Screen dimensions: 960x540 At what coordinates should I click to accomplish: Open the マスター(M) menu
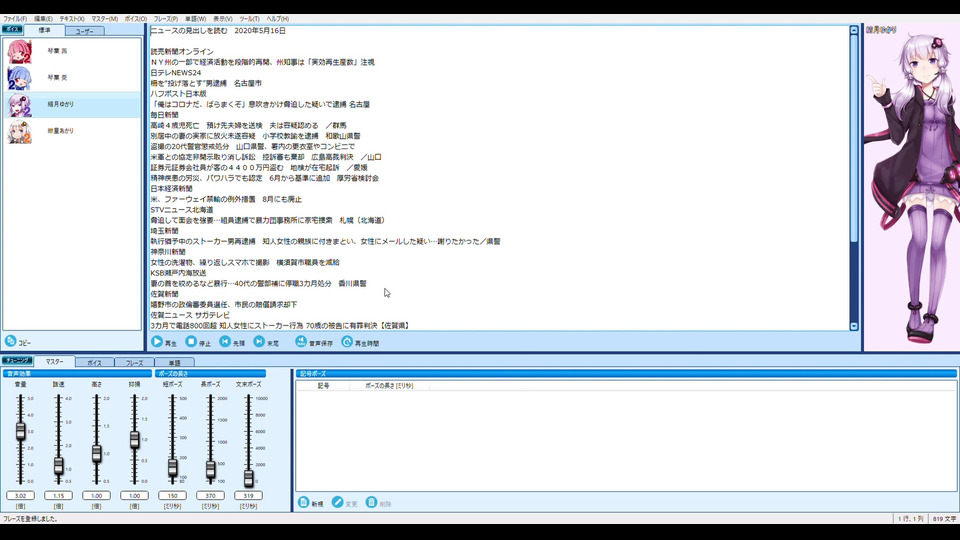click(105, 19)
